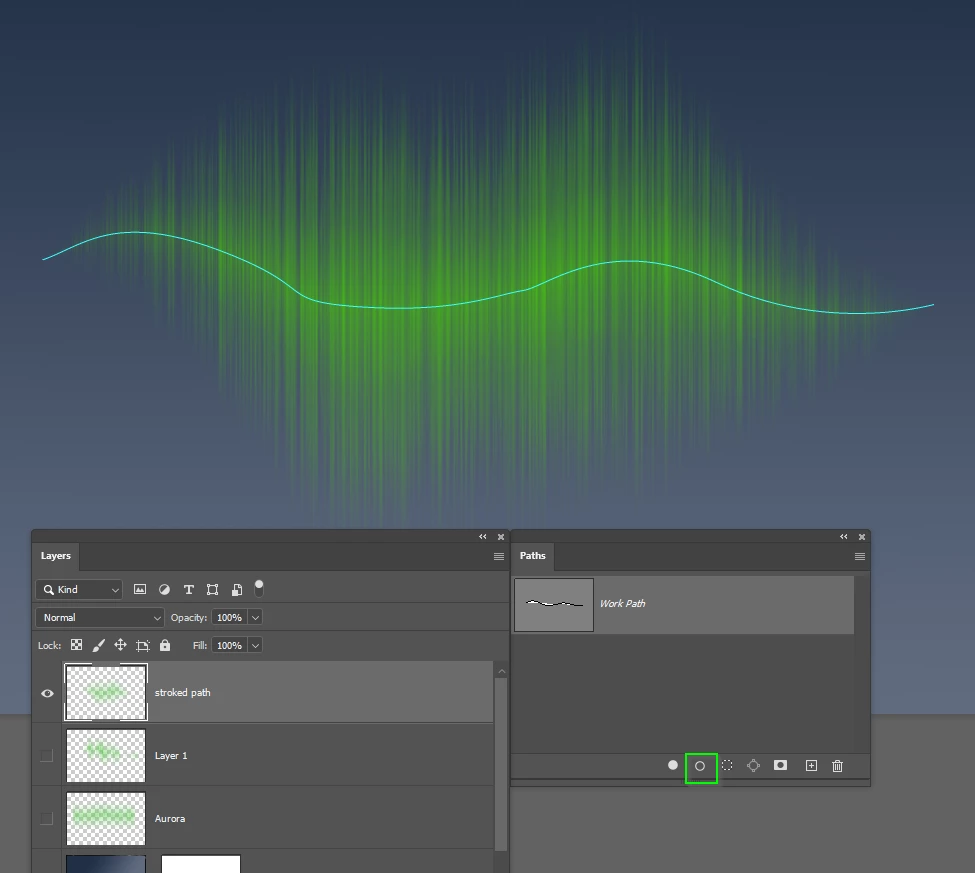Toggle layer filtering switch on/off
The image size is (975, 873).
[x=259, y=588]
